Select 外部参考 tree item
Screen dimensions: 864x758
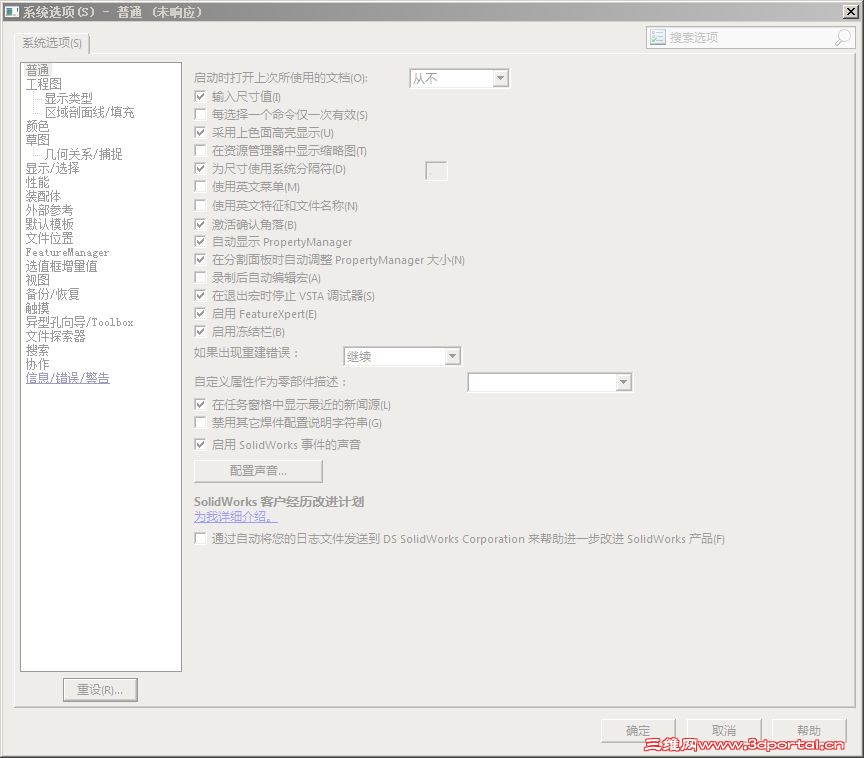pyautogui.click(x=49, y=210)
